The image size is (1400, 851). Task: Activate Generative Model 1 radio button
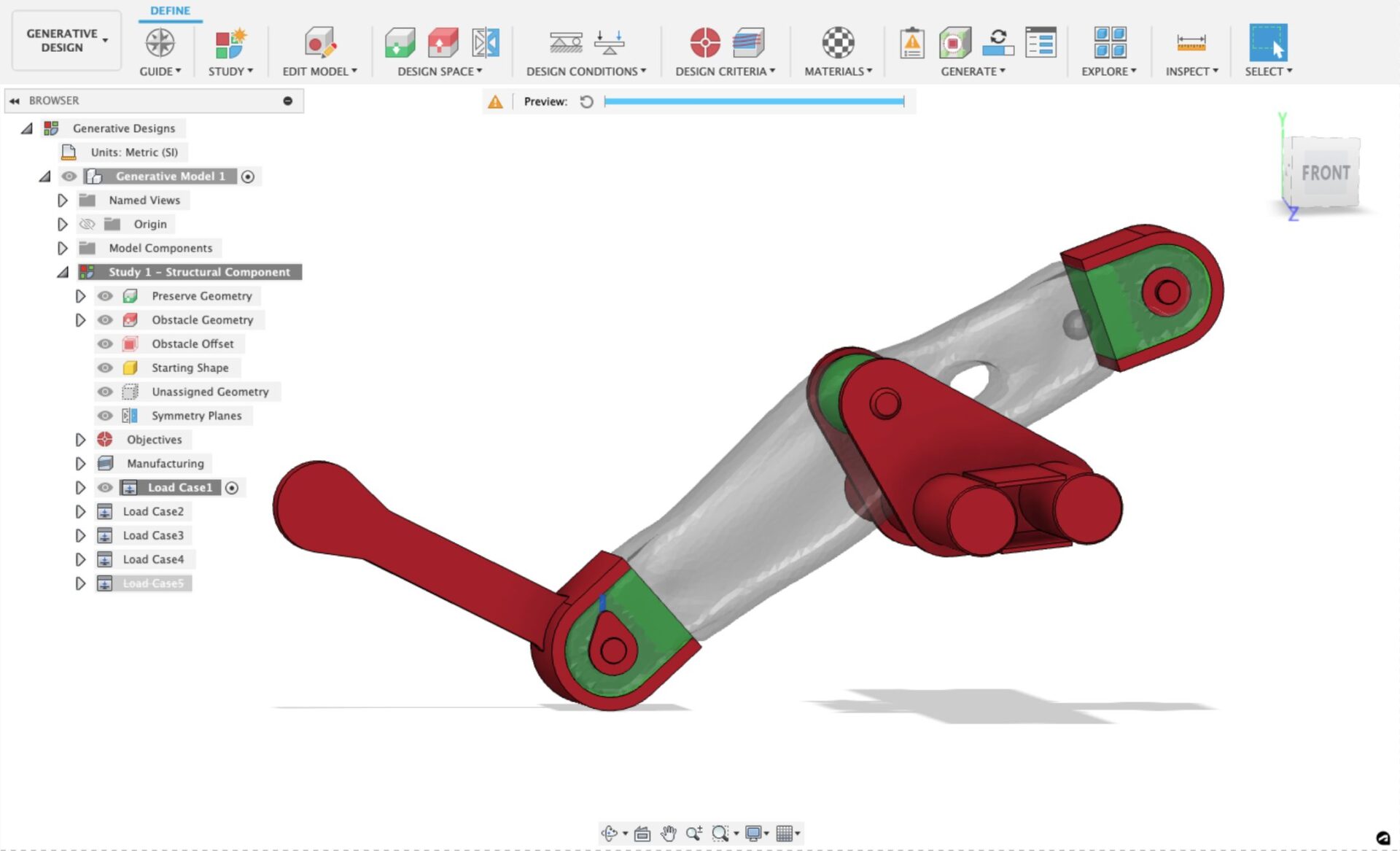pyautogui.click(x=248, y=176)
